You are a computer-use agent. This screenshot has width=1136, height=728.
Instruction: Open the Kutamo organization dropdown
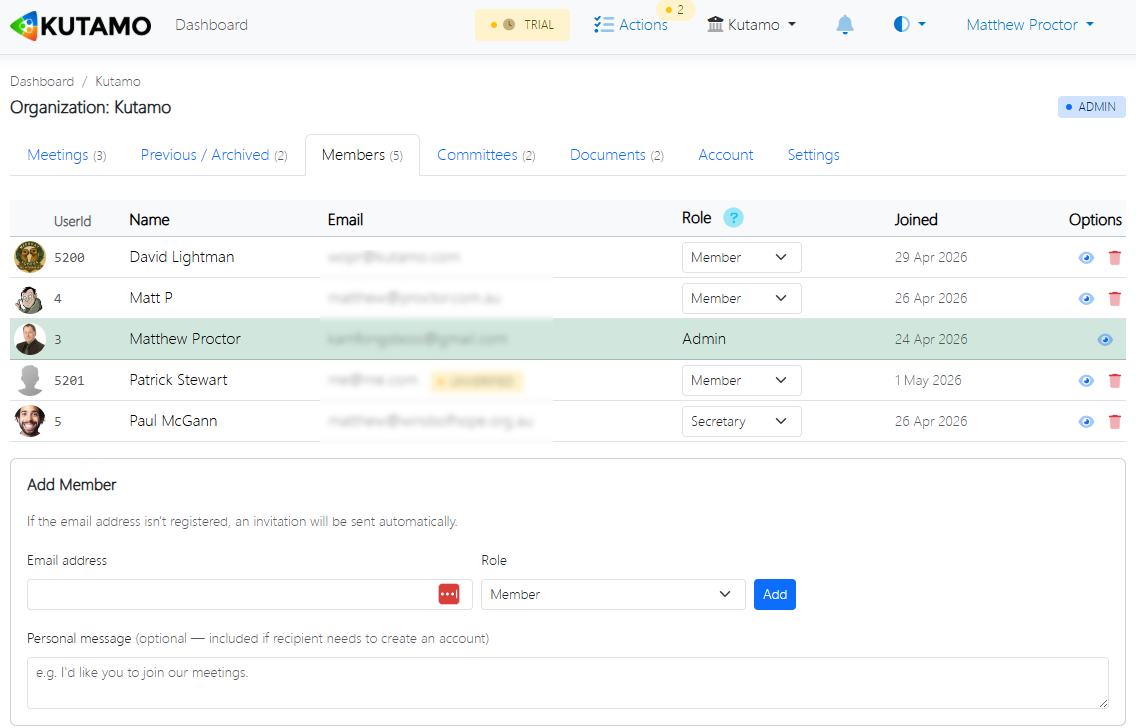coord(751,25)
